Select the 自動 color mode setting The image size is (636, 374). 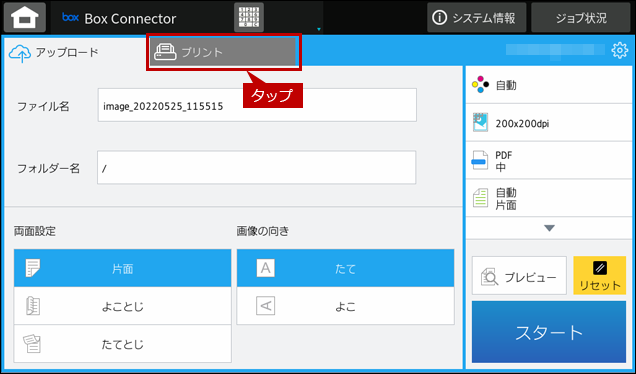pos(549,85)
